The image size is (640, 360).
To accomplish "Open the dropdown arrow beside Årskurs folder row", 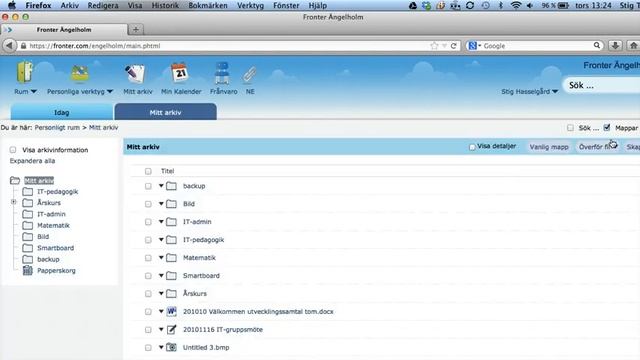I will (161, 293).
